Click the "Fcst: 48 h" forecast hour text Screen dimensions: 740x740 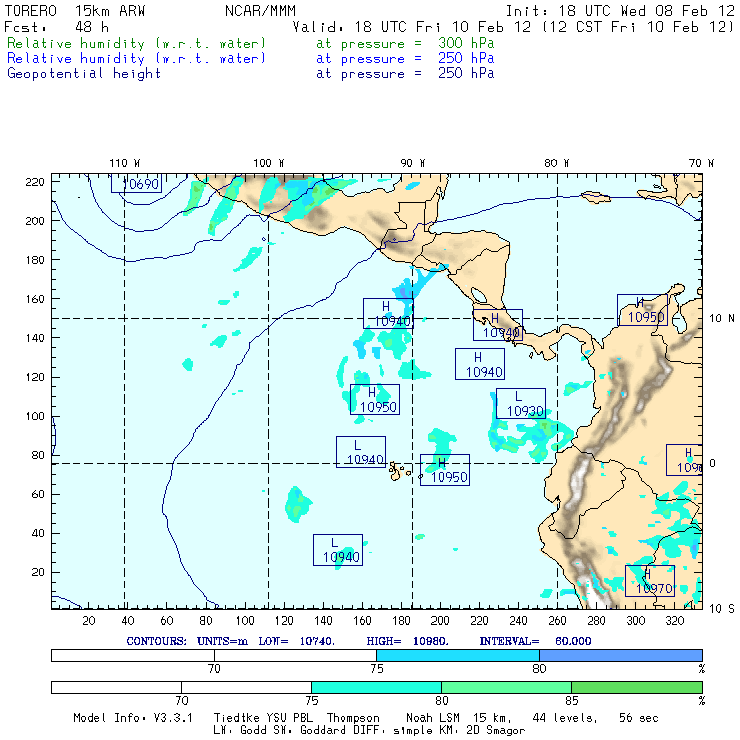(57, 27)
